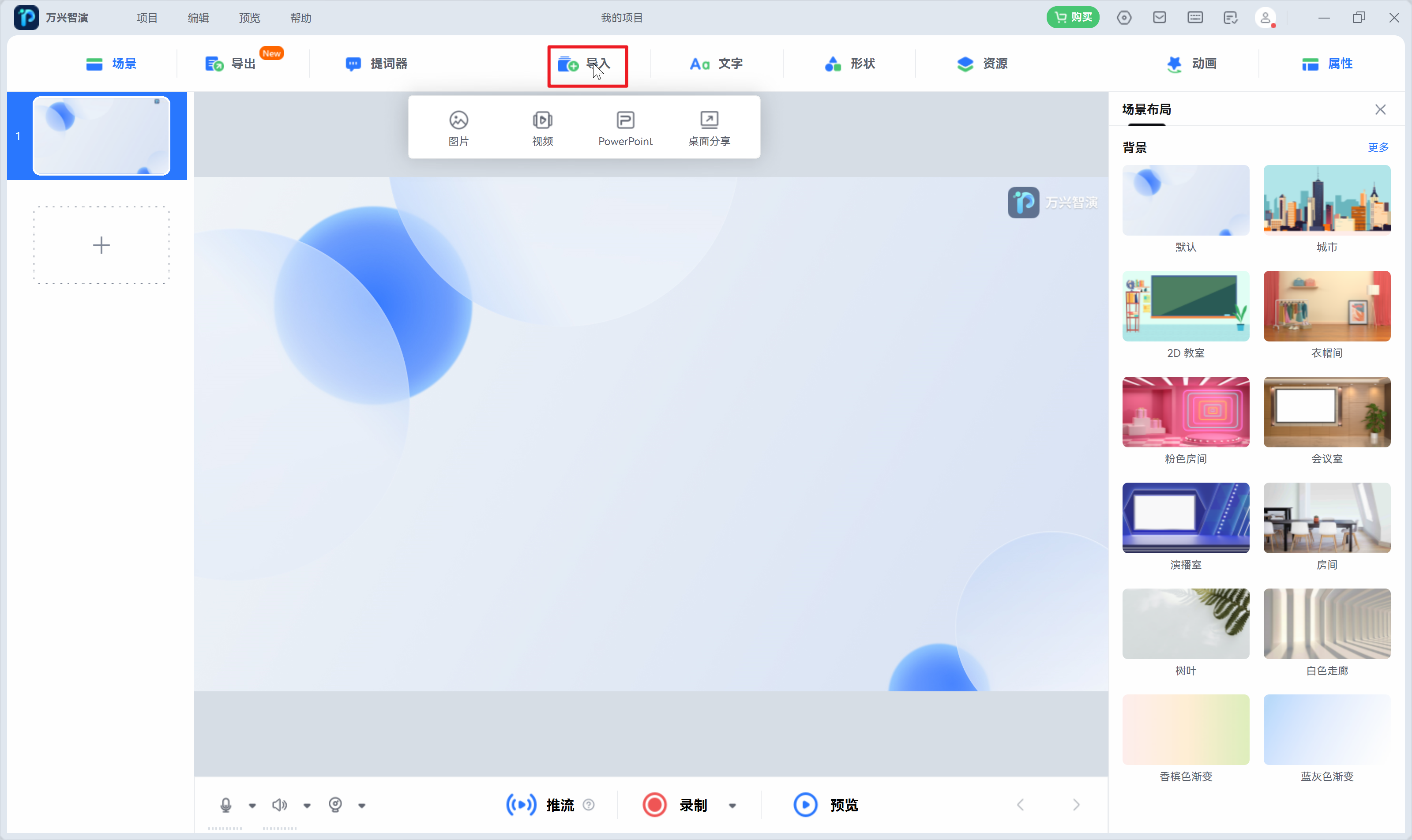Add a new scene with plus placeholder
The image size is (1412, 840).
coord(101,245)
